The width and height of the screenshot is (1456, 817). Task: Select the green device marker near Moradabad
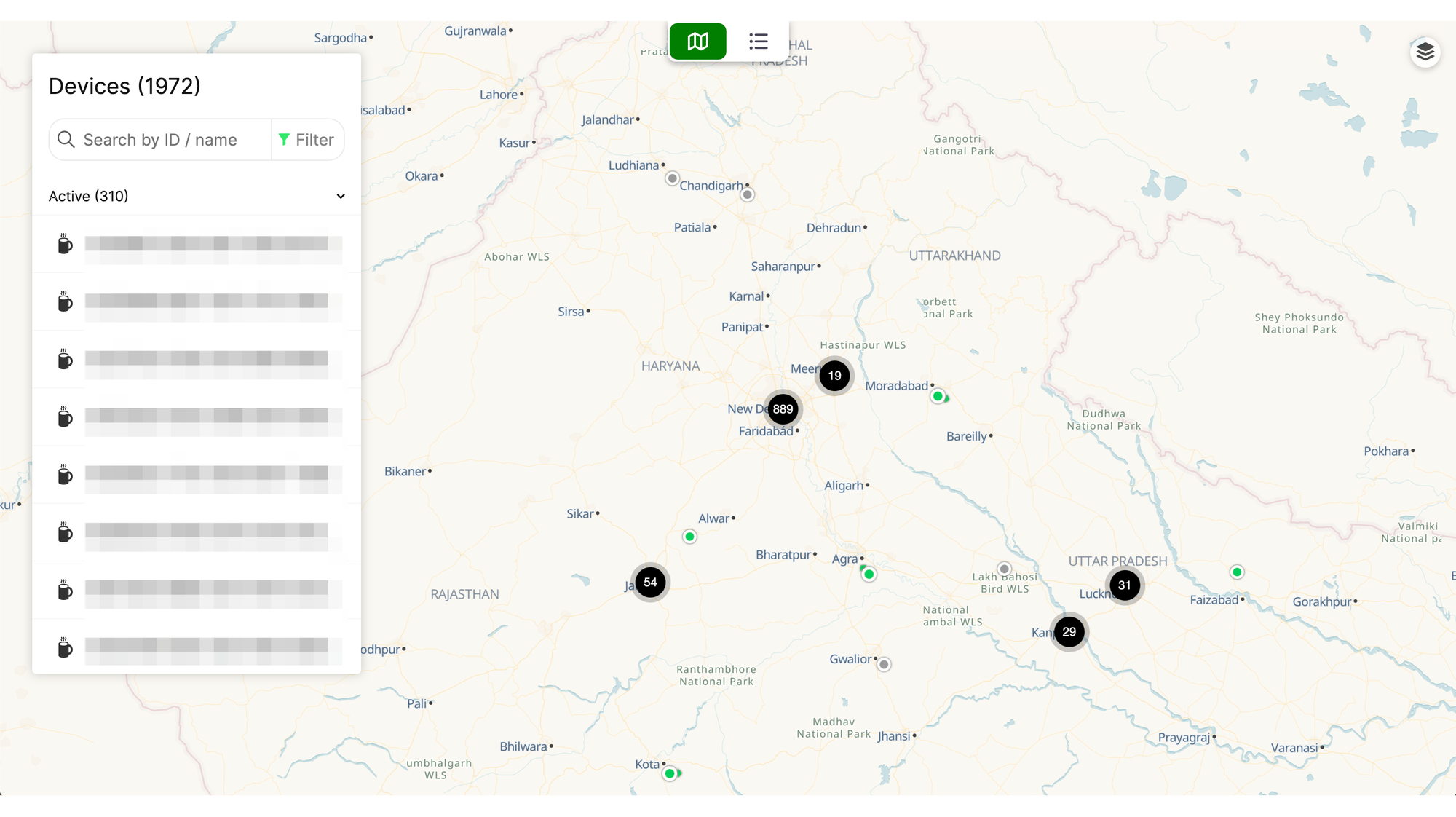coord(938,397)
